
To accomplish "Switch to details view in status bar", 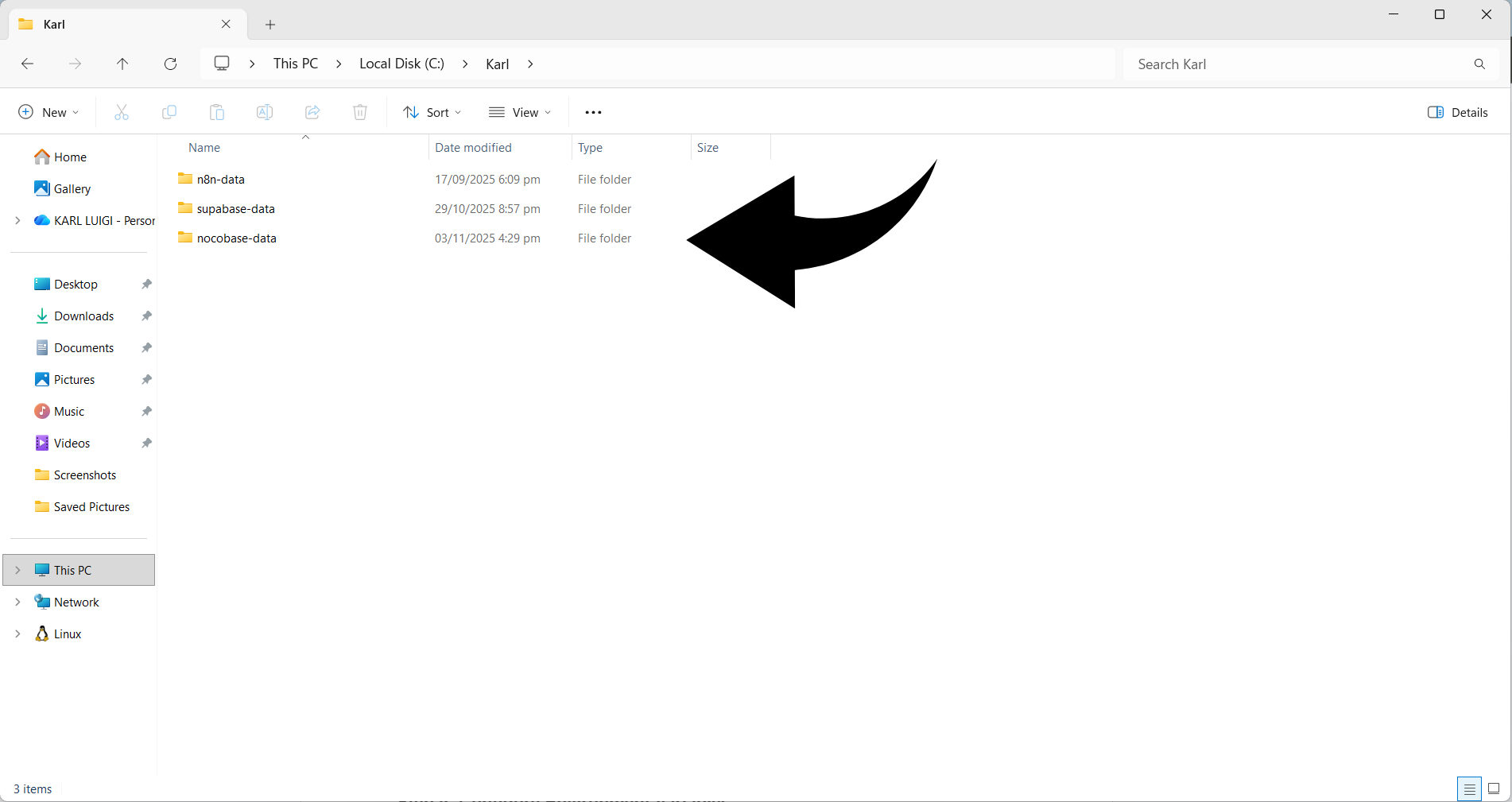I will pos(1468,788).
